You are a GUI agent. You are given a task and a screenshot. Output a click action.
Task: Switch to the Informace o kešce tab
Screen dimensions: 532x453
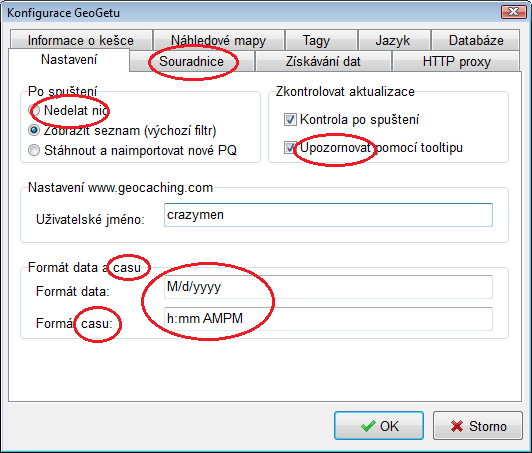pyautogui.click(x=81, y=40)
